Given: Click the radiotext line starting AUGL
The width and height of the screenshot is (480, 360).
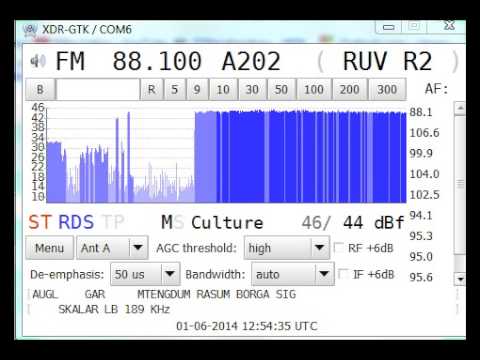Looking at the screenshot, I should click(x=164, y=294).
